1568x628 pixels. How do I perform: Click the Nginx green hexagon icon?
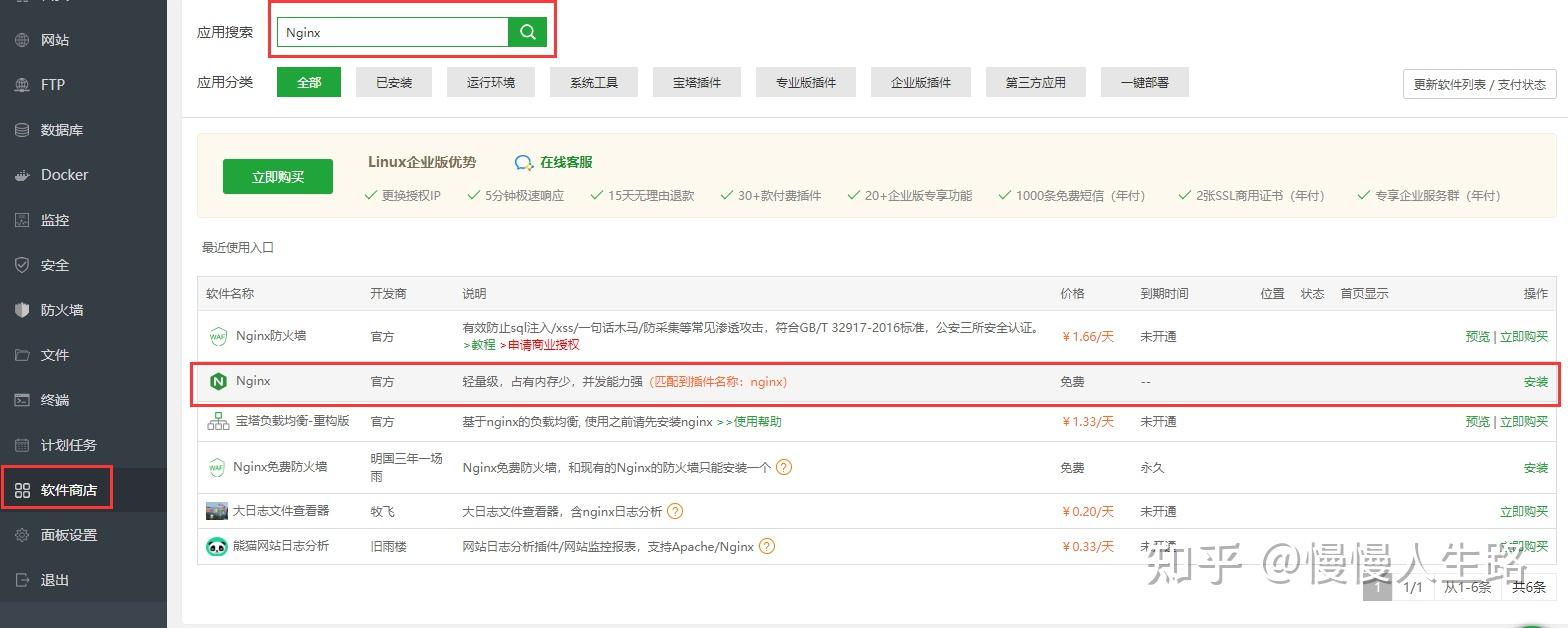(x=218, y=381)
